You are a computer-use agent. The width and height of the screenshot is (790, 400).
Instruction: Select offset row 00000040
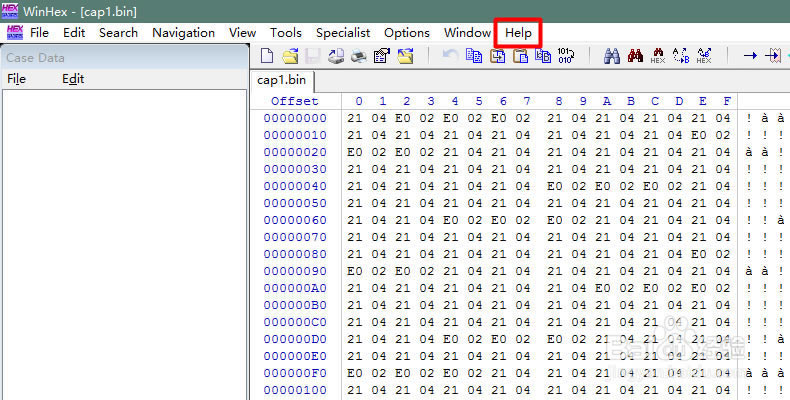[294, 186]
